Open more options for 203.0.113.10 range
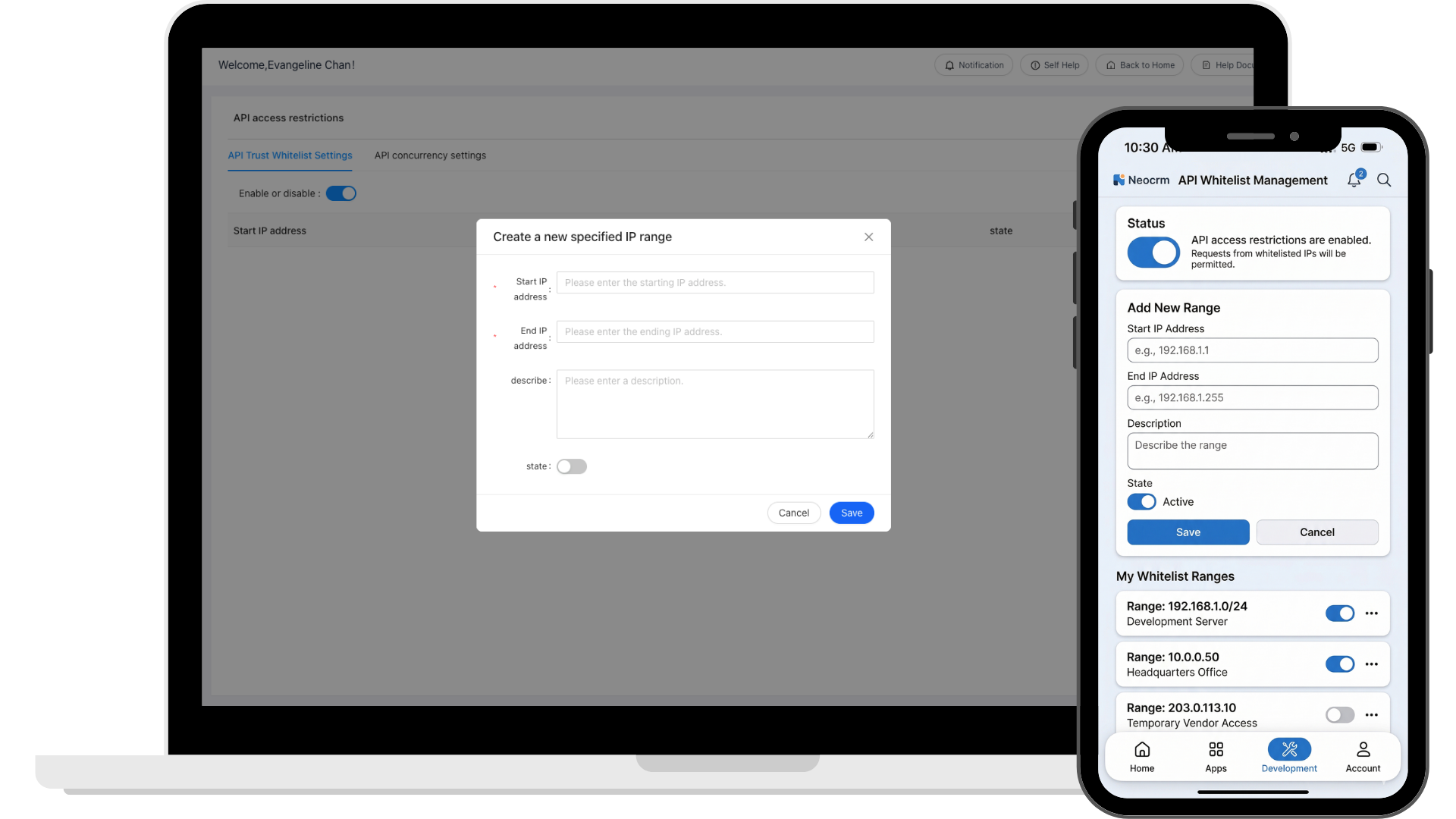Image resolution: width=1456 pixels, height=819 pixels. coord(1371,715)
